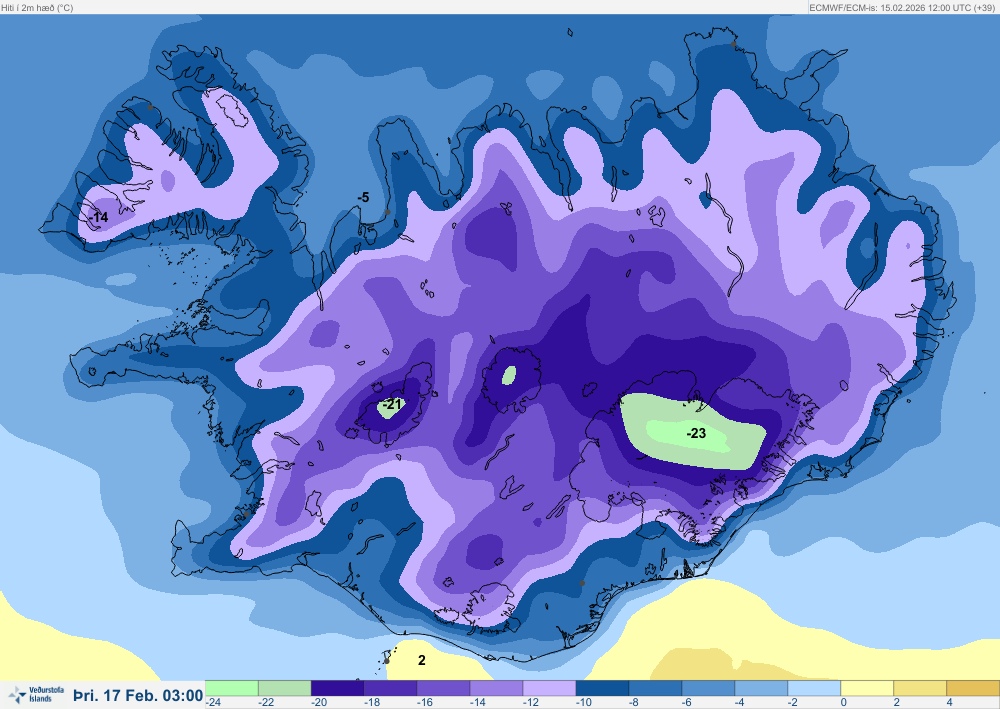Click the -14 label in the Westfjords
The width and height of the screenshot is (1000, 709).
[x=98, y=217]
